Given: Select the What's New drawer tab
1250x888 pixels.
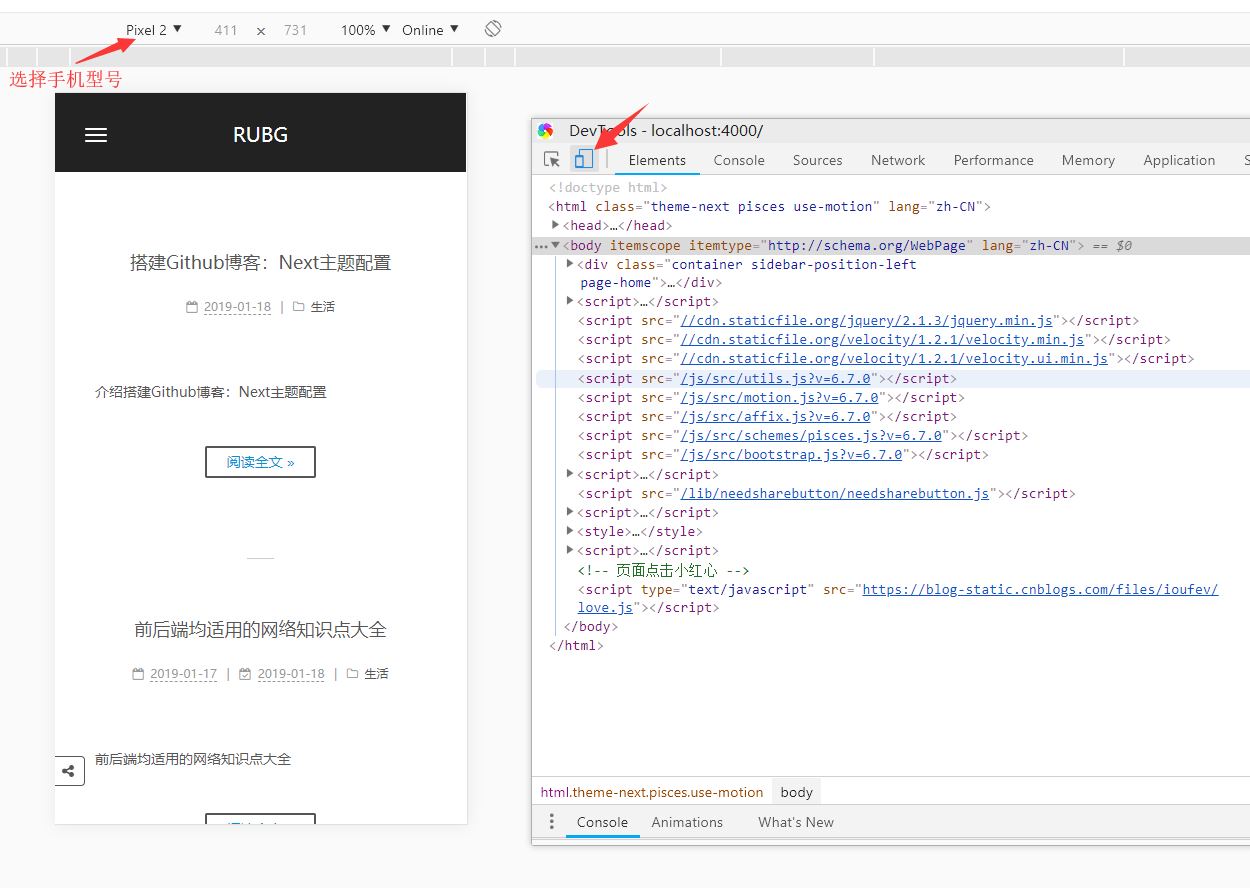Looking at the screenshot, I should pyautogui.click(x=796, y=822).
